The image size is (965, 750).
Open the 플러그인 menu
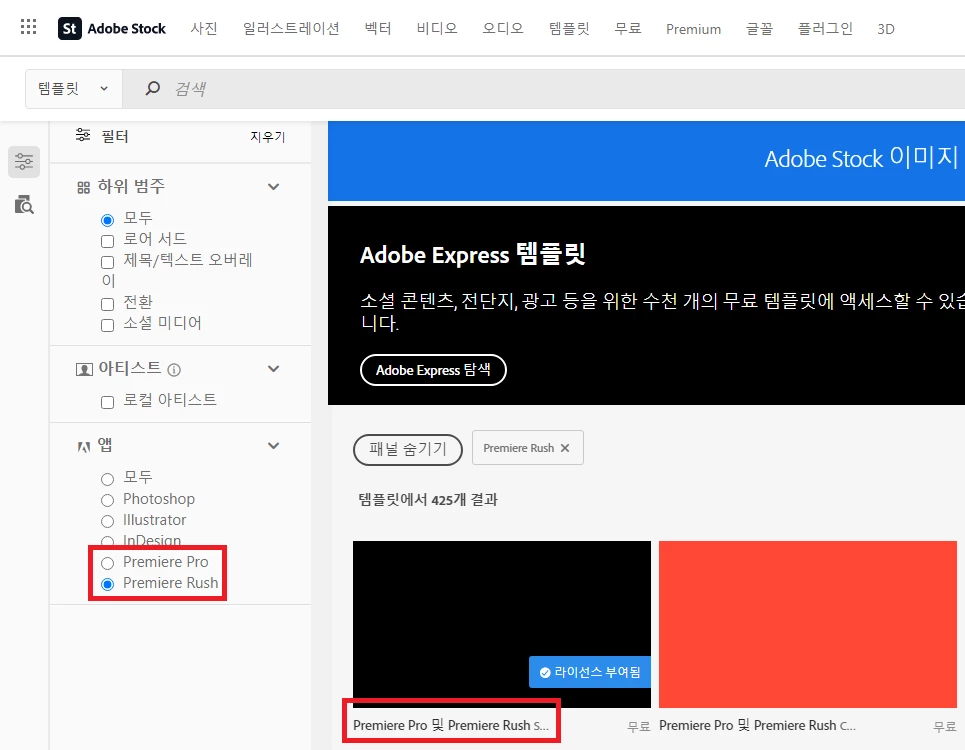click(x=825, y=28)
